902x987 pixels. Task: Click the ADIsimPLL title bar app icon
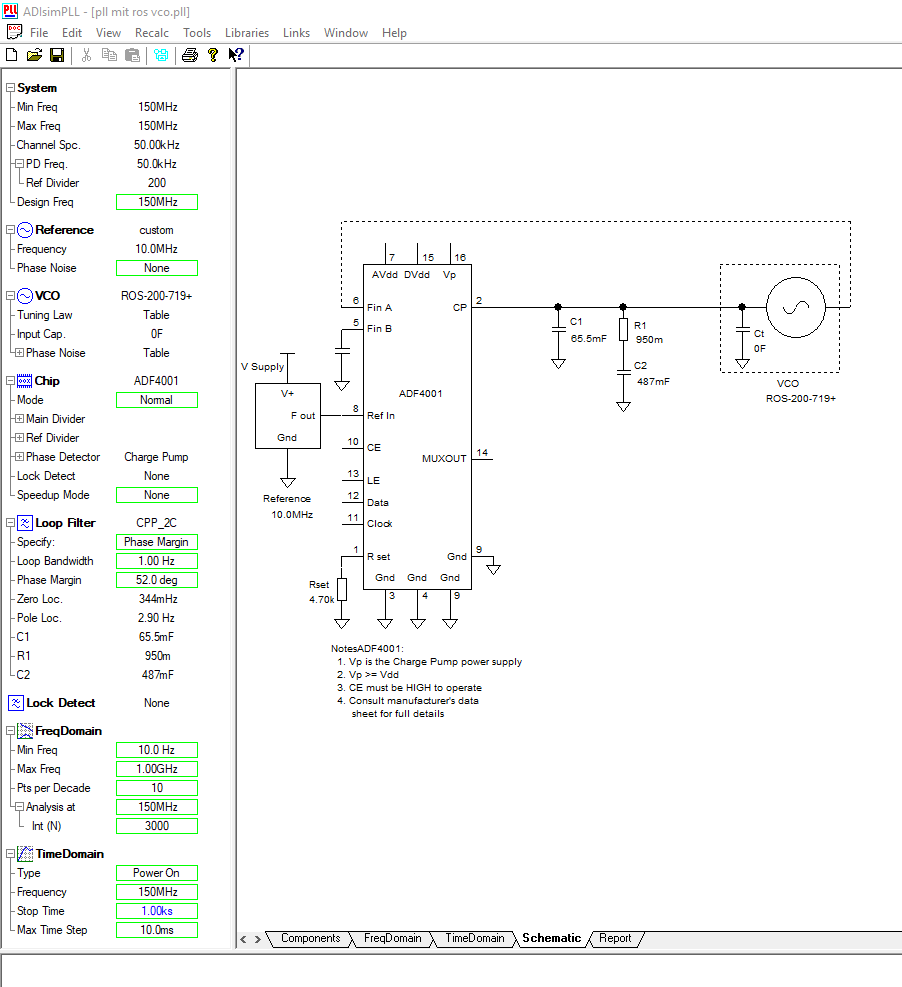11,11
